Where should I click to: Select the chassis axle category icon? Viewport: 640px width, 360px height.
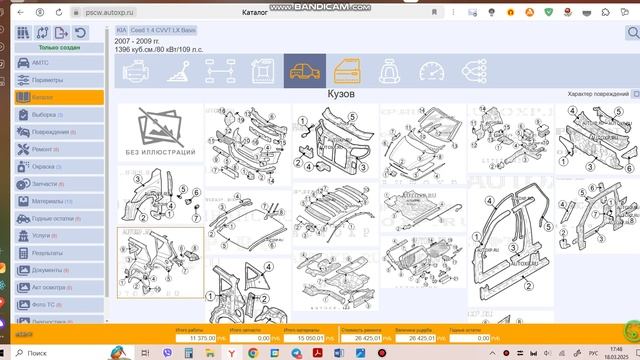click(x=220, y=71)
